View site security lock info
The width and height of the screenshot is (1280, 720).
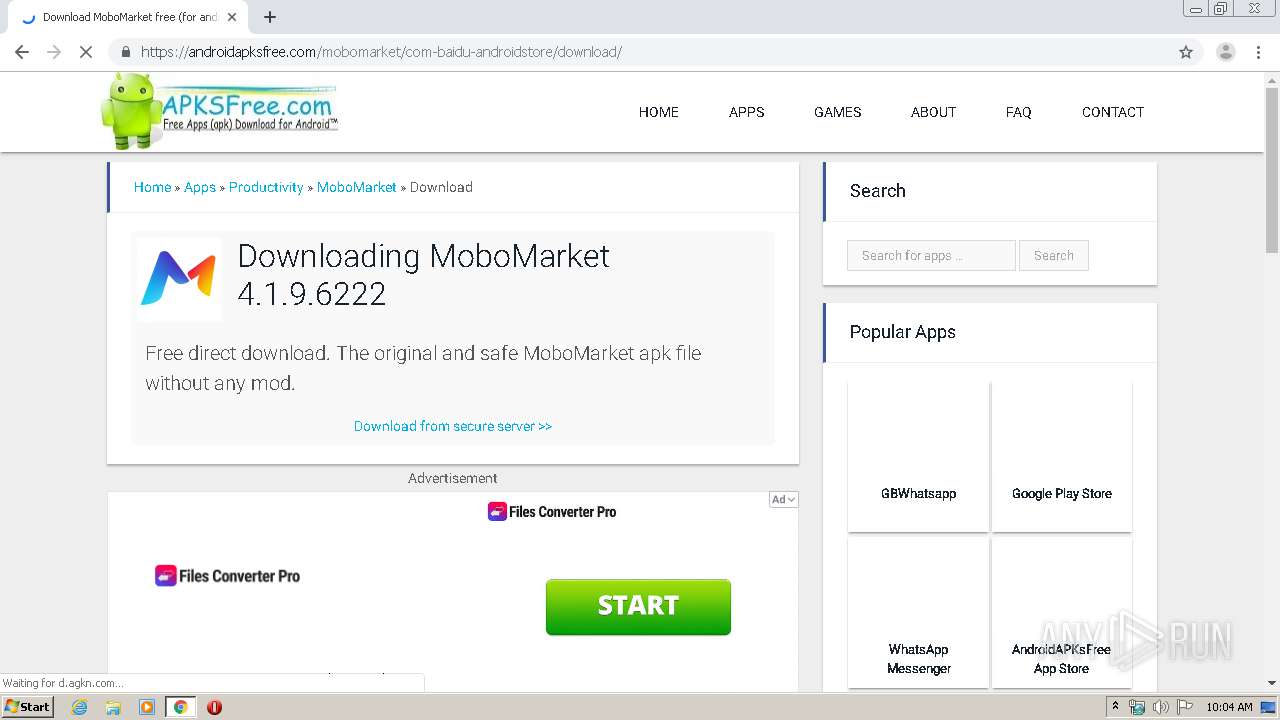coord(125,52)
